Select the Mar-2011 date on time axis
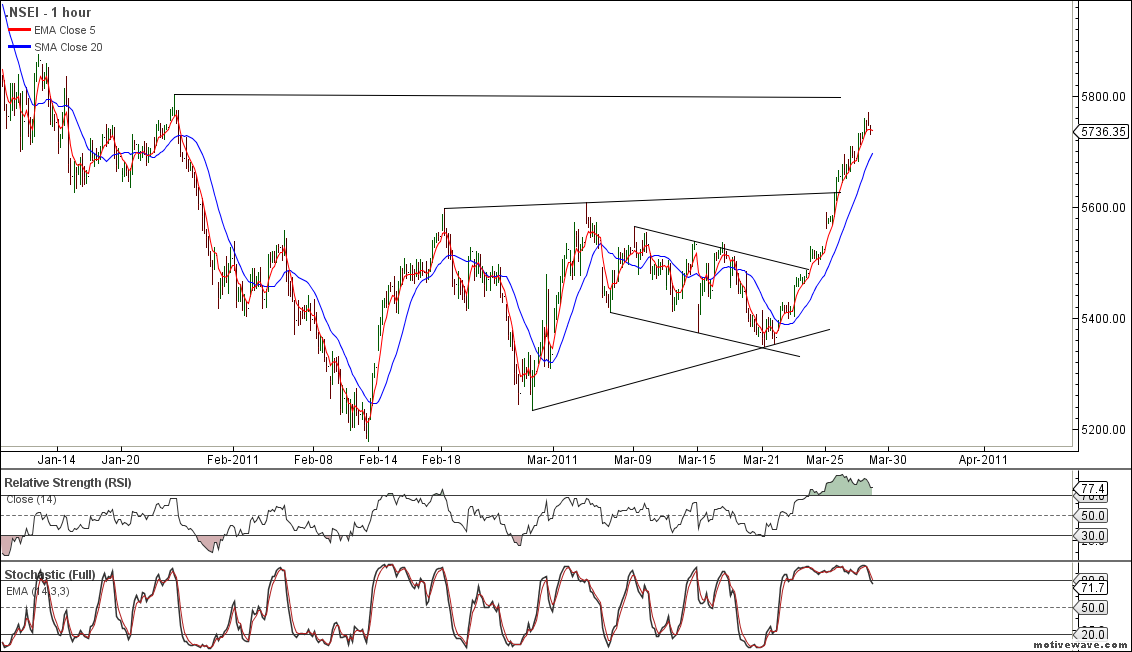Viewport: 1132px width, 652px height. [552, 459]
